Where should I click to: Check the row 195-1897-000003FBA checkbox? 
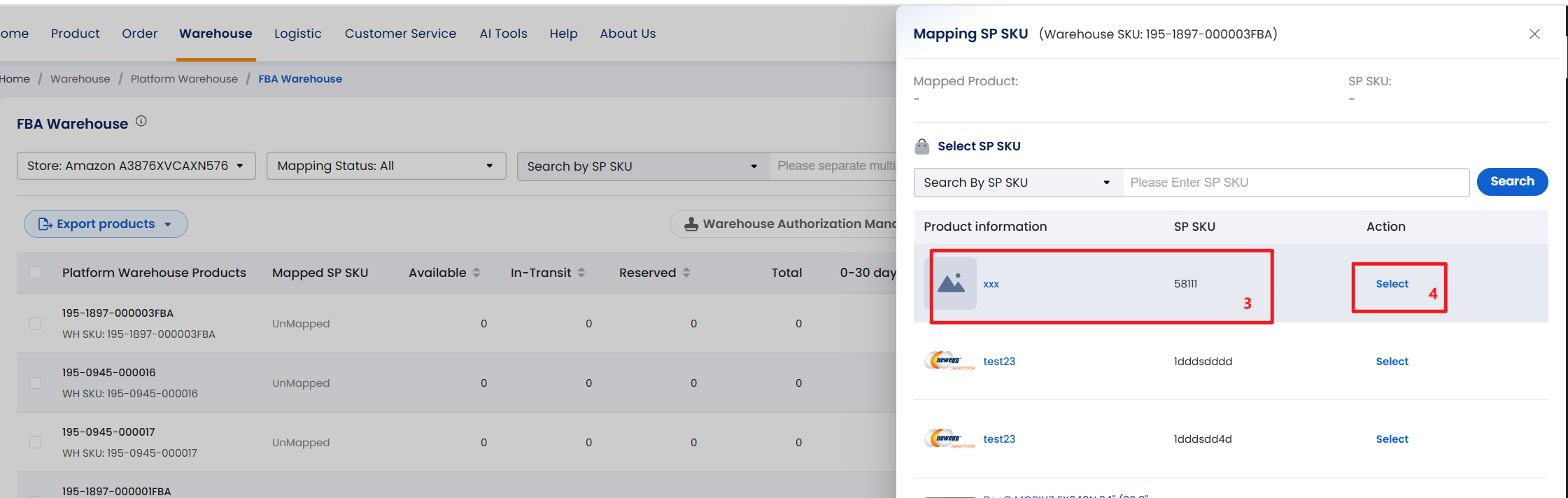[35, 323]
